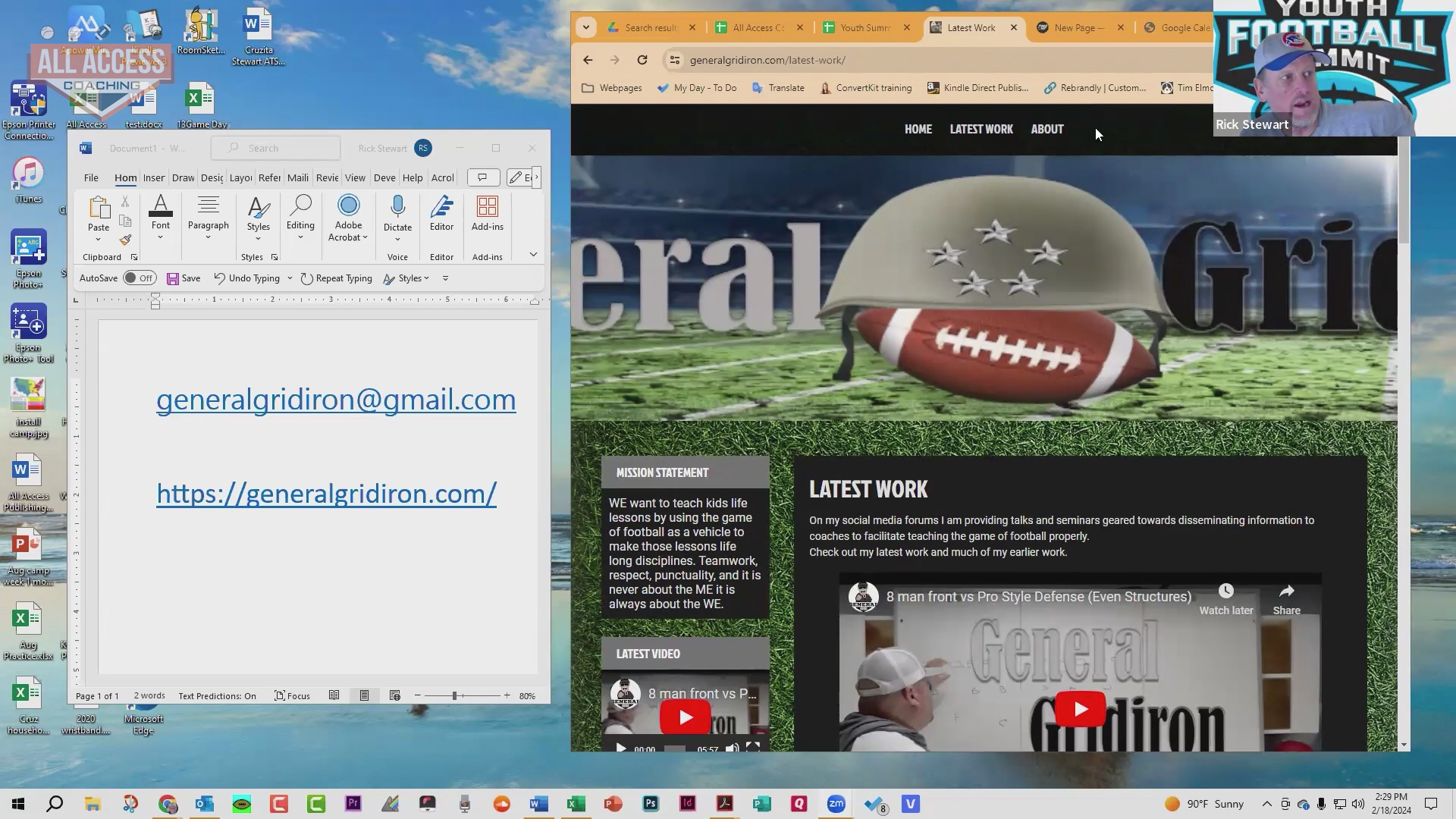Expand the Paste dropdown arrow
1456x819 pixels.
[x=98, y=240]
